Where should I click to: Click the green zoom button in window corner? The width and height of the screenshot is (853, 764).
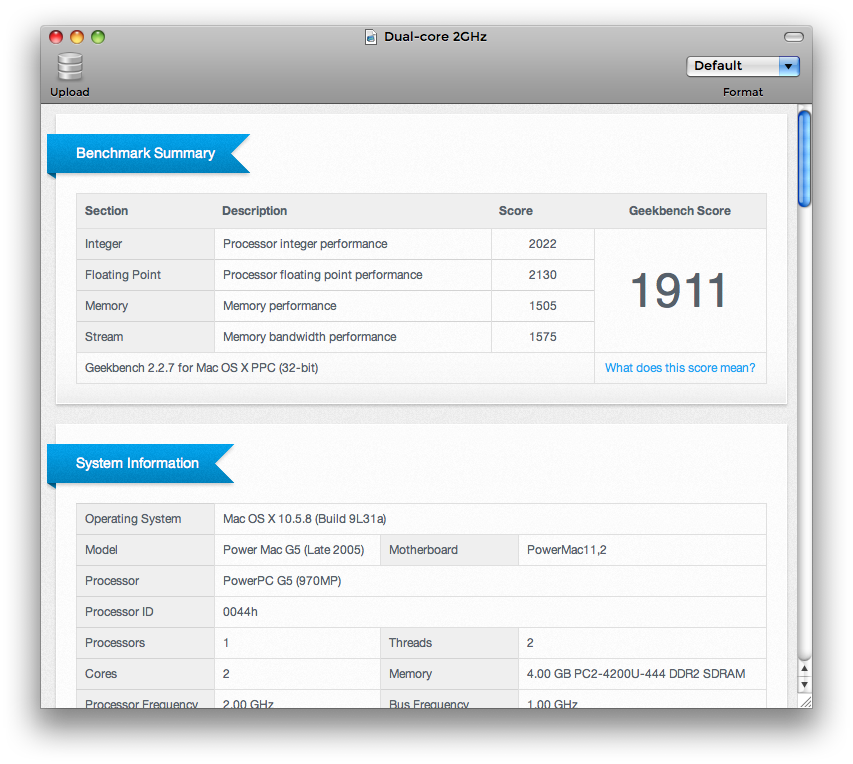click(97, 36)
